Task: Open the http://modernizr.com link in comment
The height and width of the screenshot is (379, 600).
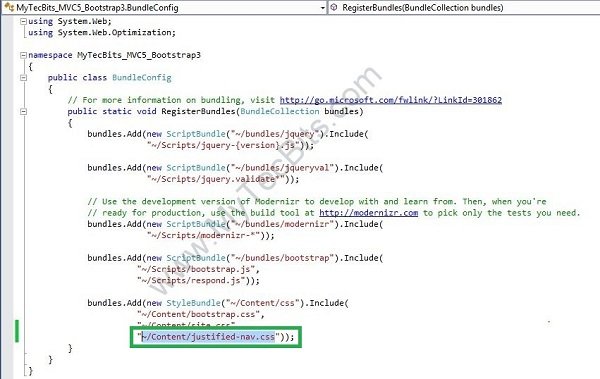Action: tap(368, 212)
